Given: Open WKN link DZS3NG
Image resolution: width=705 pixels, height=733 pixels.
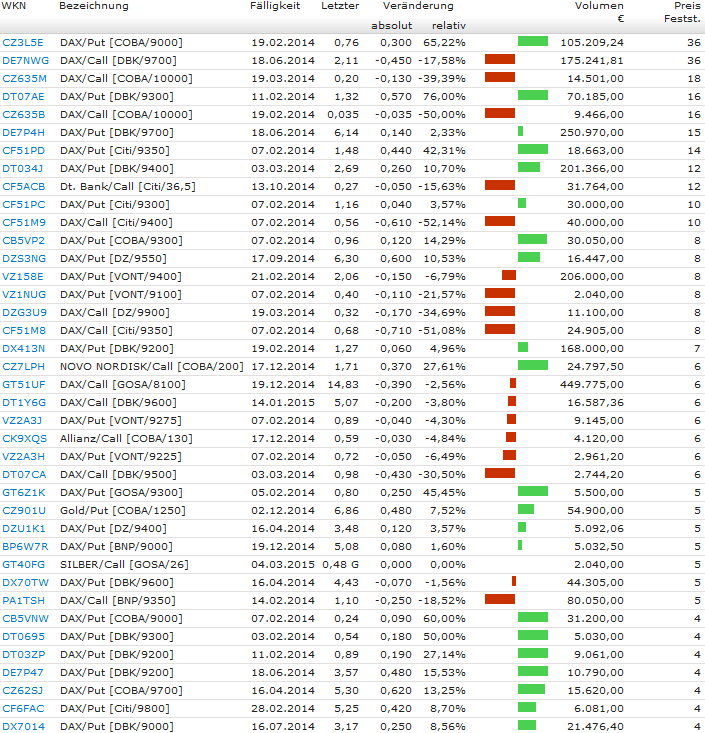Looking at the screenshot, I should tap(24, 259).
